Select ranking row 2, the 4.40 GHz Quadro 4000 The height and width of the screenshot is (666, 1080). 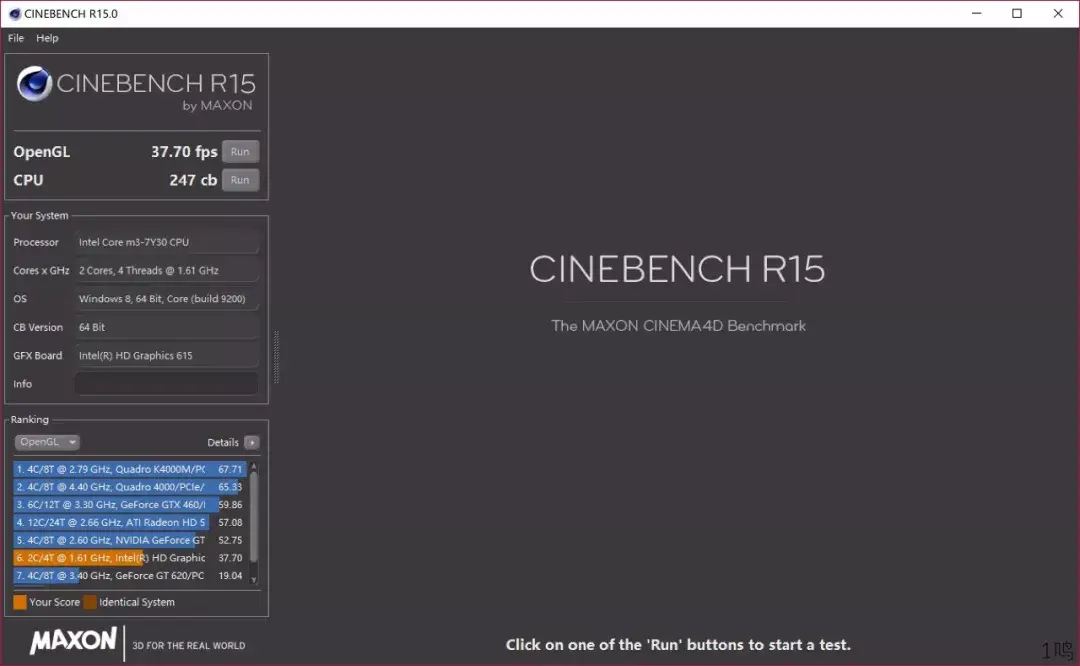pos(129,487)
